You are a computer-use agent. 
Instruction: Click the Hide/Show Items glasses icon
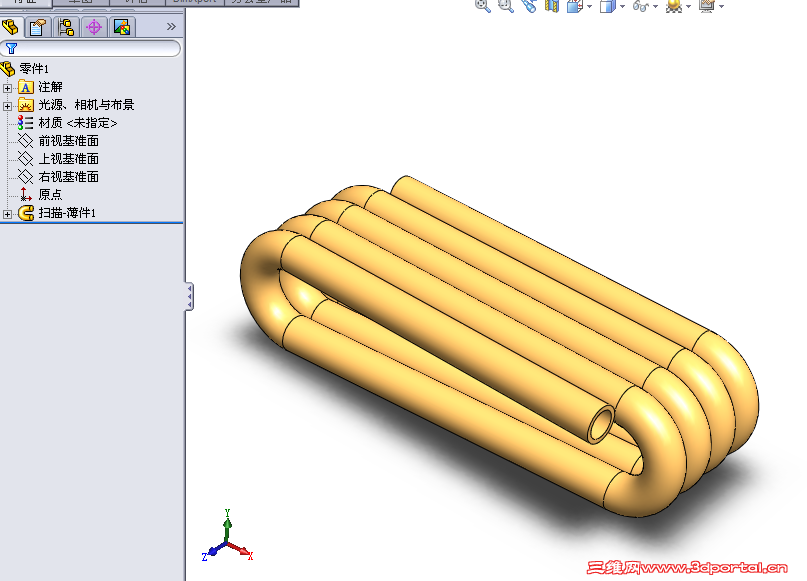(641, 6)
